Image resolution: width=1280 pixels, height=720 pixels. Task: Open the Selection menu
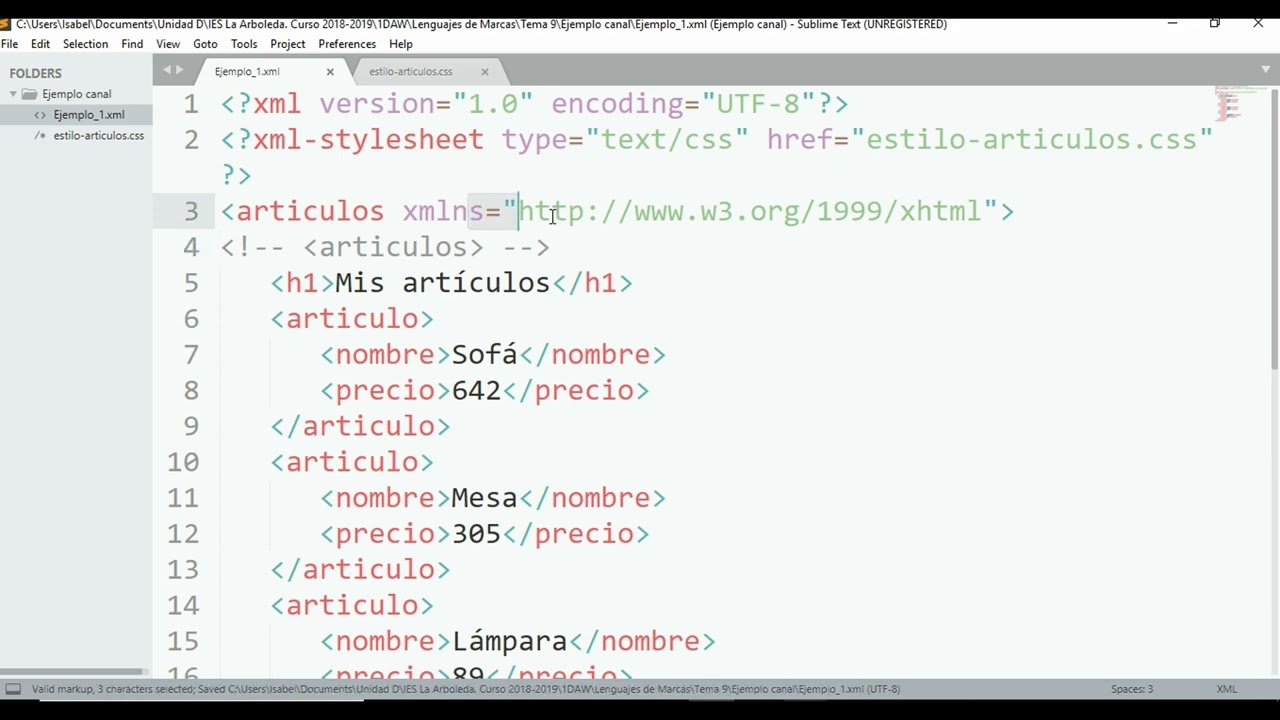pos(85,44)
